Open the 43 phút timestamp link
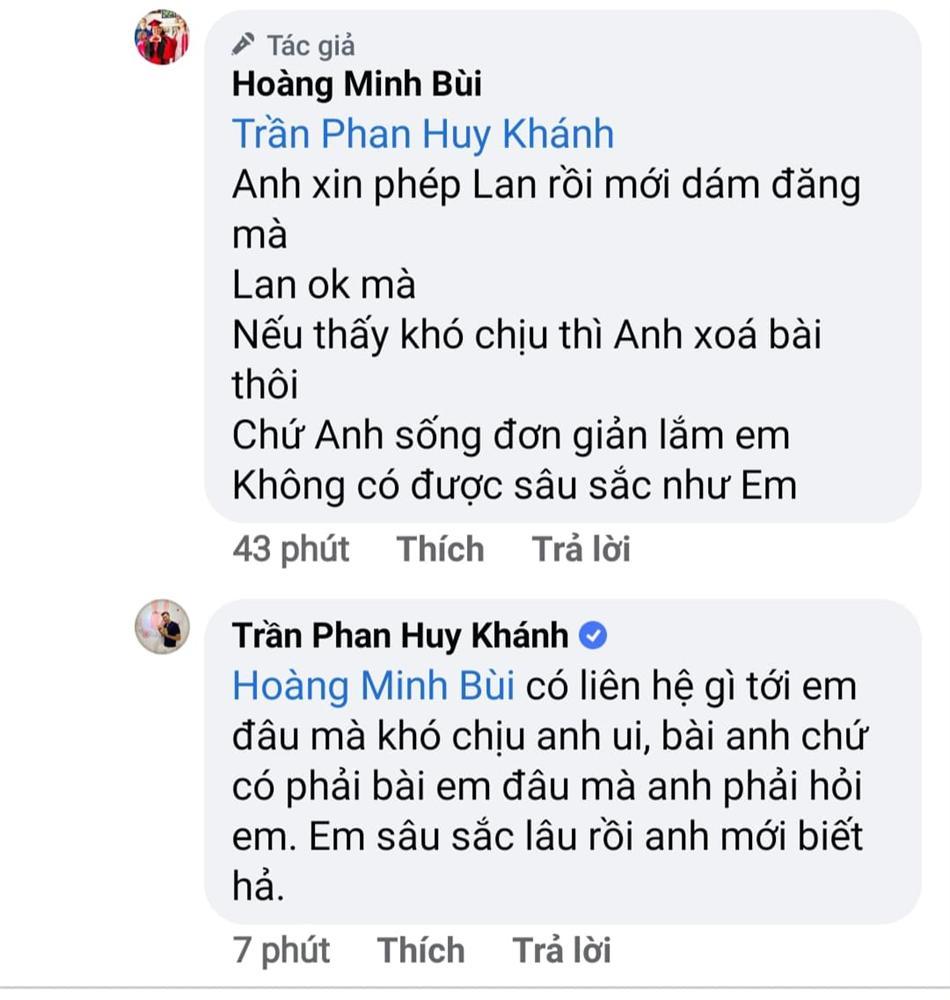Screen dimensions: 950x1000 tap(290, 548)
